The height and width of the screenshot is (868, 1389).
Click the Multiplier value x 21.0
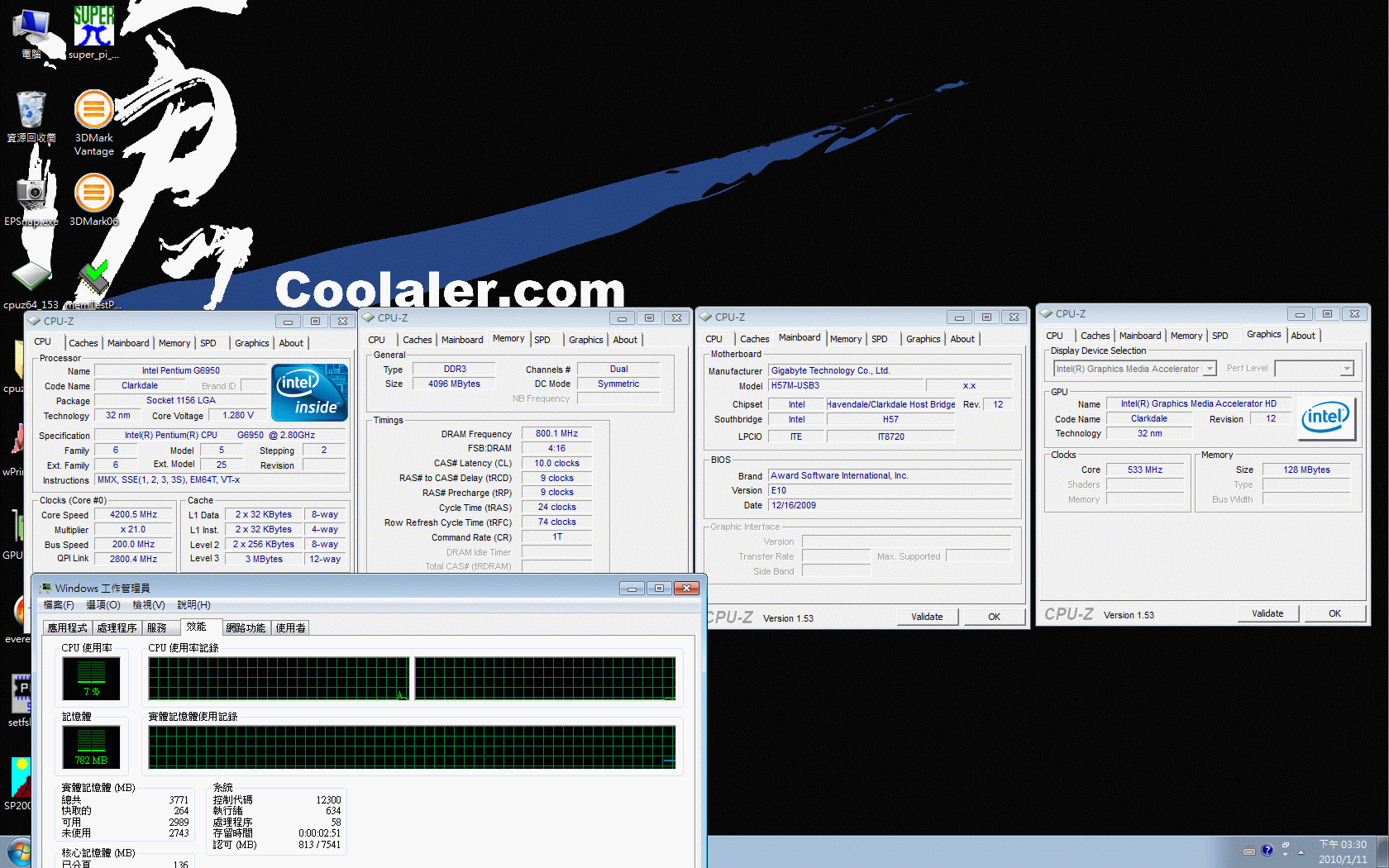(x=134, y=529)
